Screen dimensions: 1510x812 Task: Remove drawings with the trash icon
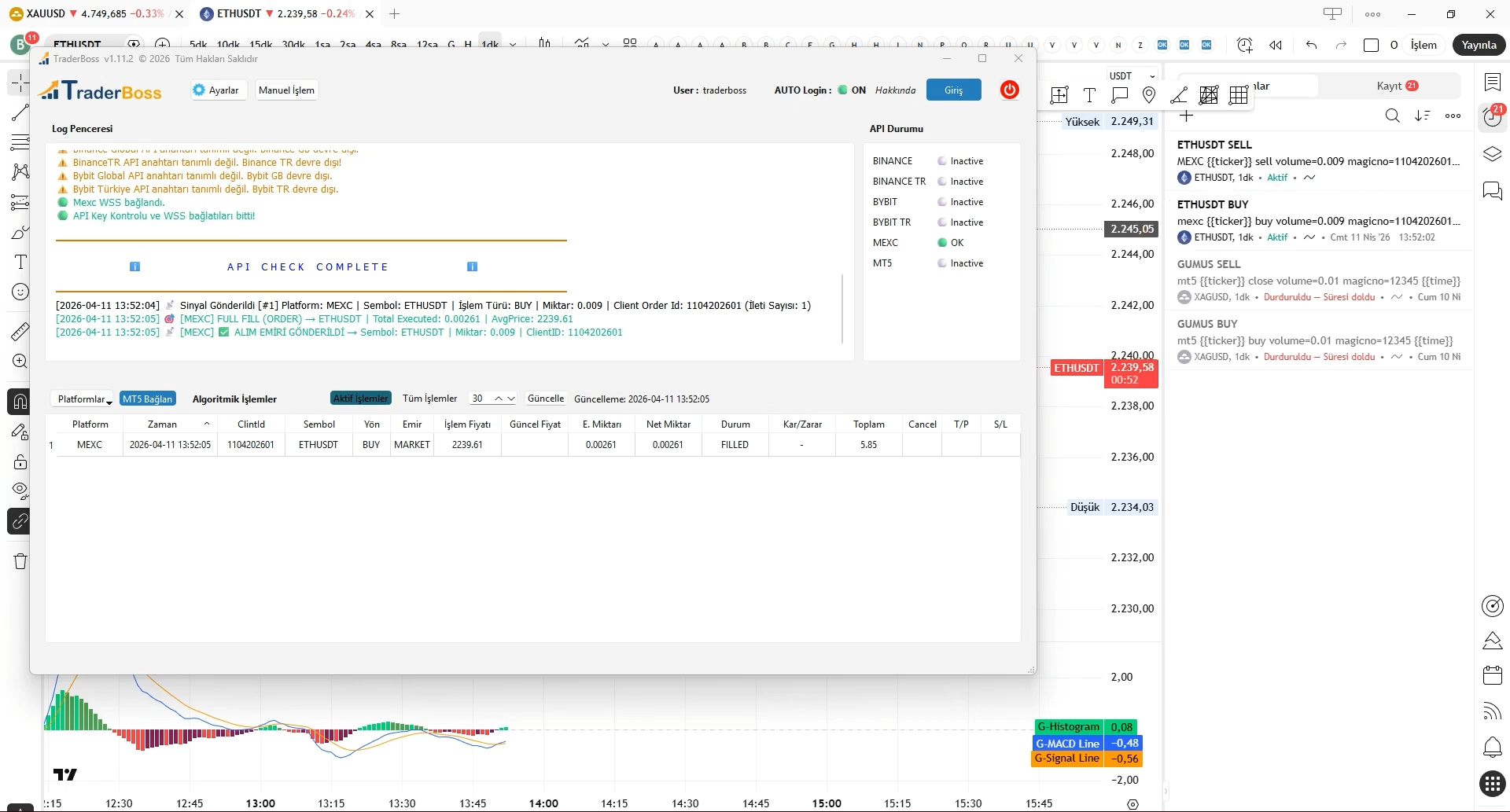coord(20,561)
